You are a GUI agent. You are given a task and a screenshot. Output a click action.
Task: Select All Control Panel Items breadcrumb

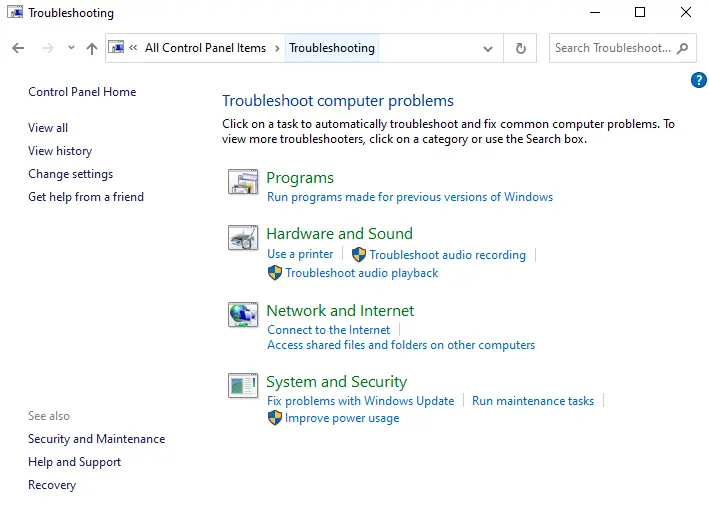point(205,48)
